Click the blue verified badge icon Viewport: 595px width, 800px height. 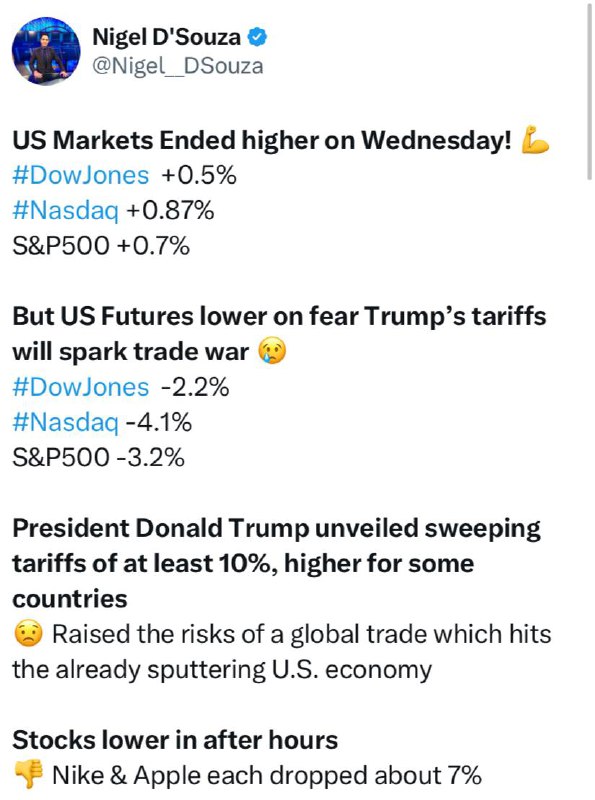(x=257, y=37)
